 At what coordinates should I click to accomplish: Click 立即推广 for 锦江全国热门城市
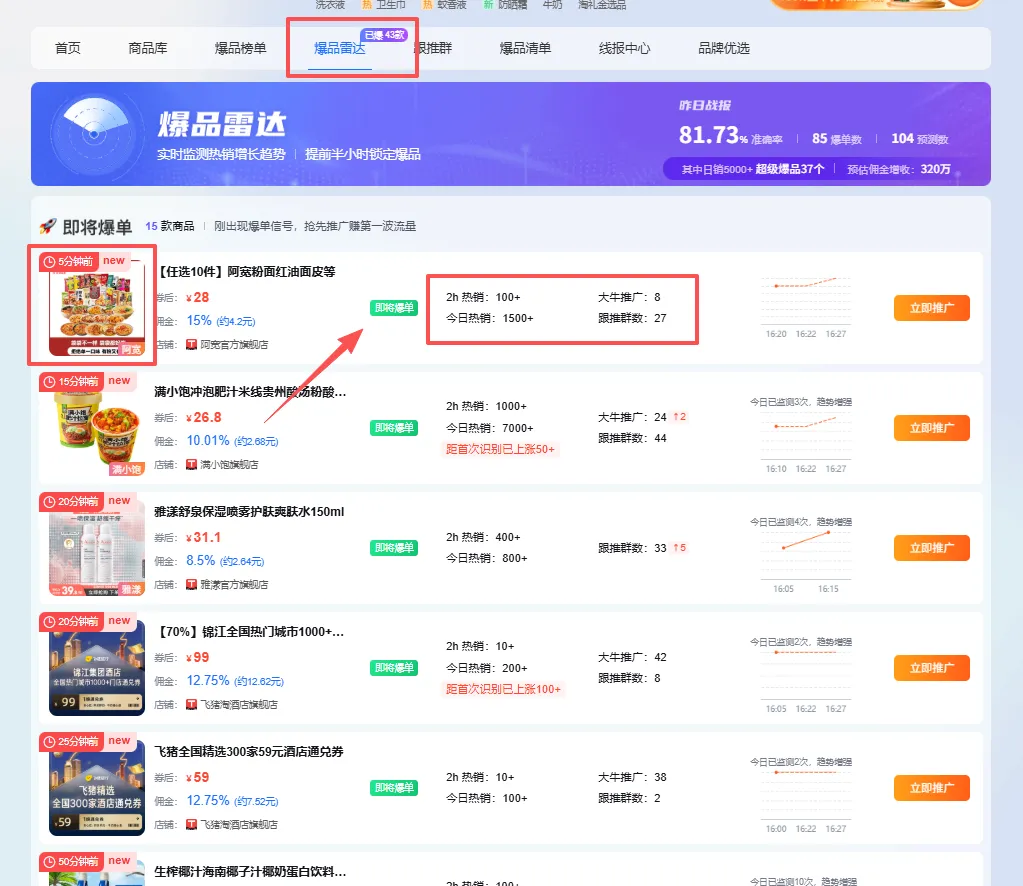(932, 668)
